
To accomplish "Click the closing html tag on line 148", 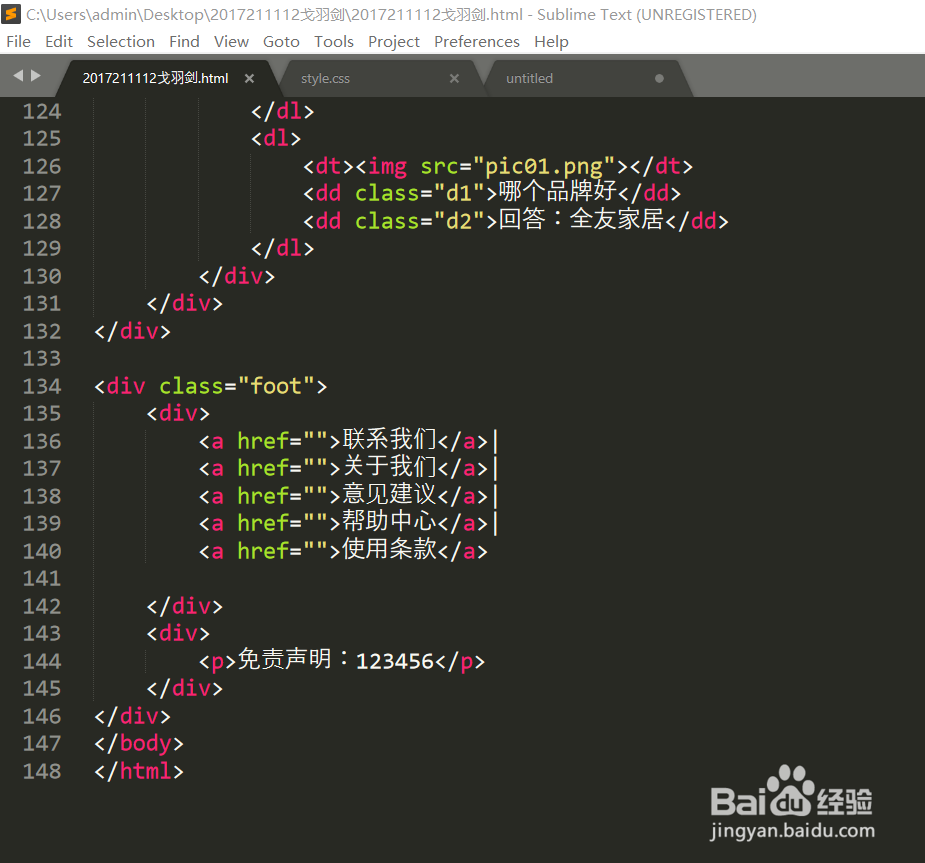I will [x=139, y=771].
